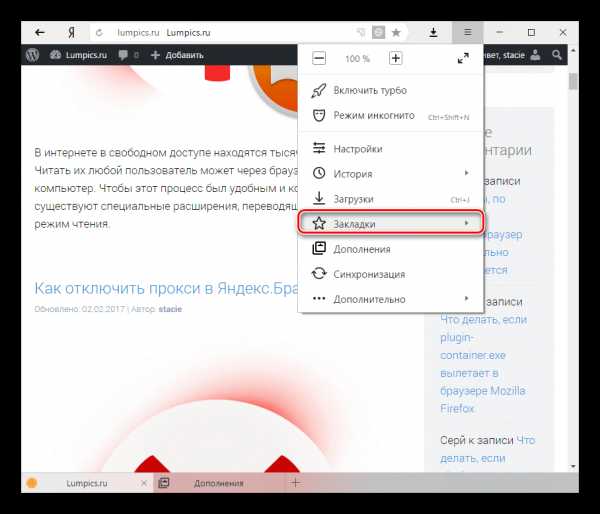Image resolution: width=600 pixels, height=514 pixels.
Task: Open downloads with the toolbar download arrow
Action: [433, 33]
